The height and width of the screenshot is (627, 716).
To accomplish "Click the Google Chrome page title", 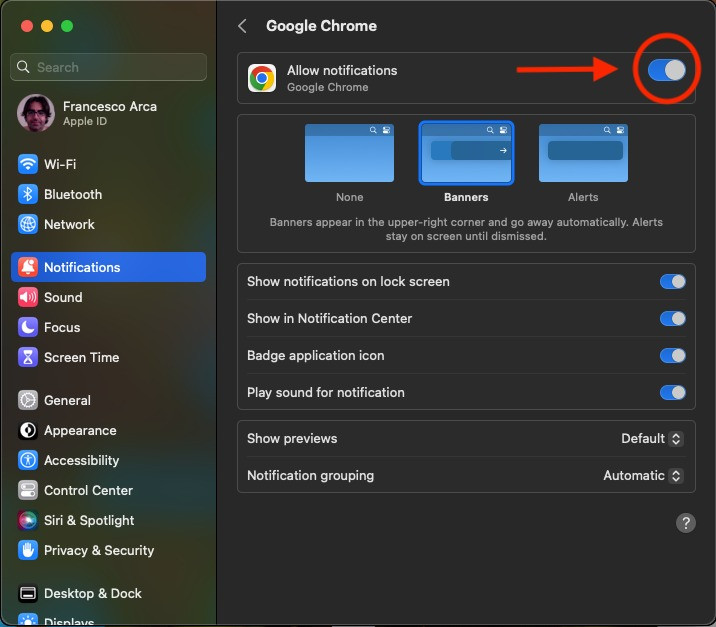I will pyautogui.click(x=321, y=26).
